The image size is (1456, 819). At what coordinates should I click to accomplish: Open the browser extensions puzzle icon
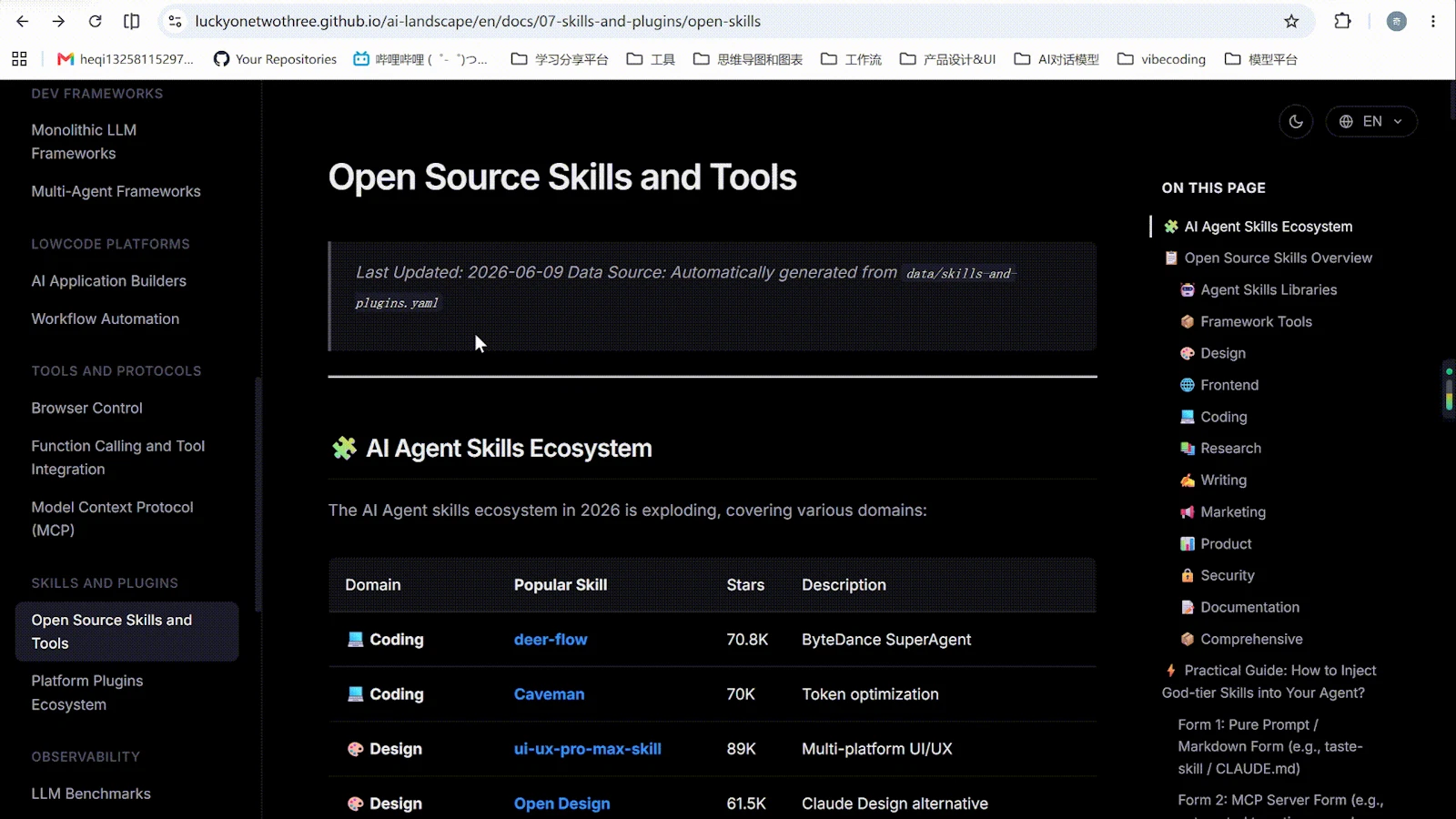tap(1342, 21)
